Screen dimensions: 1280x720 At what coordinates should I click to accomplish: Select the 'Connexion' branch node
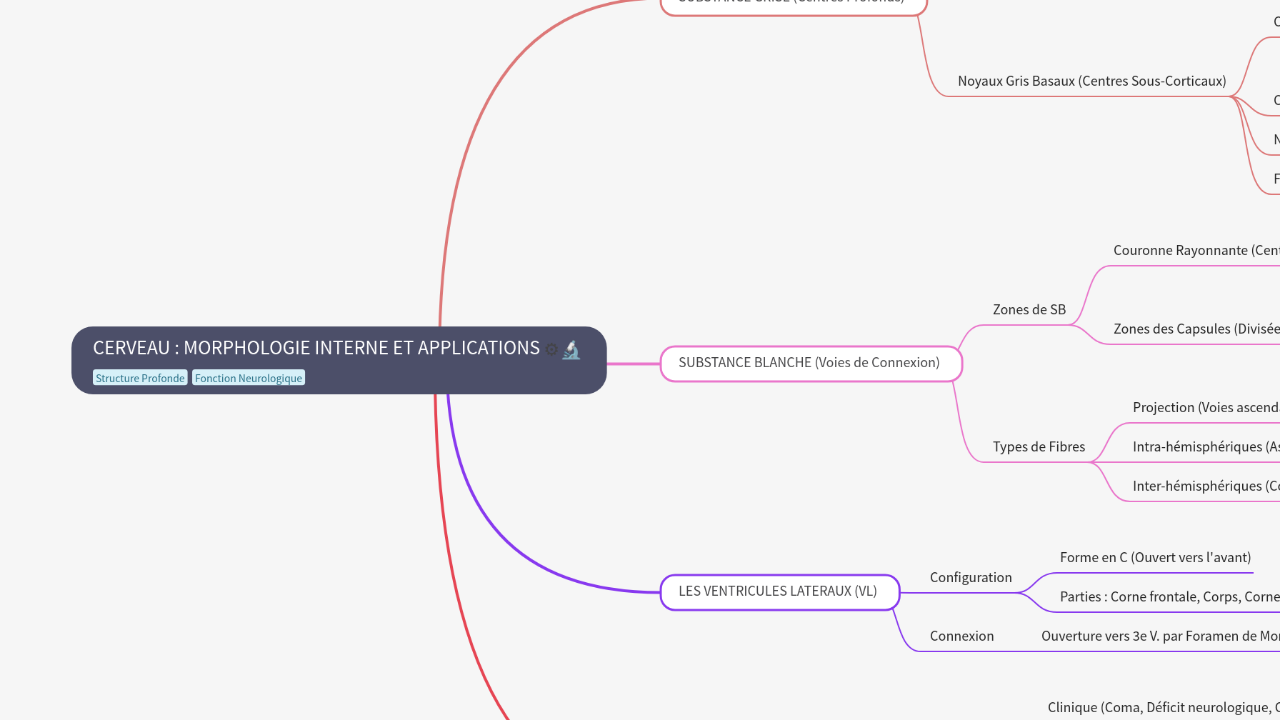point(961,636)
